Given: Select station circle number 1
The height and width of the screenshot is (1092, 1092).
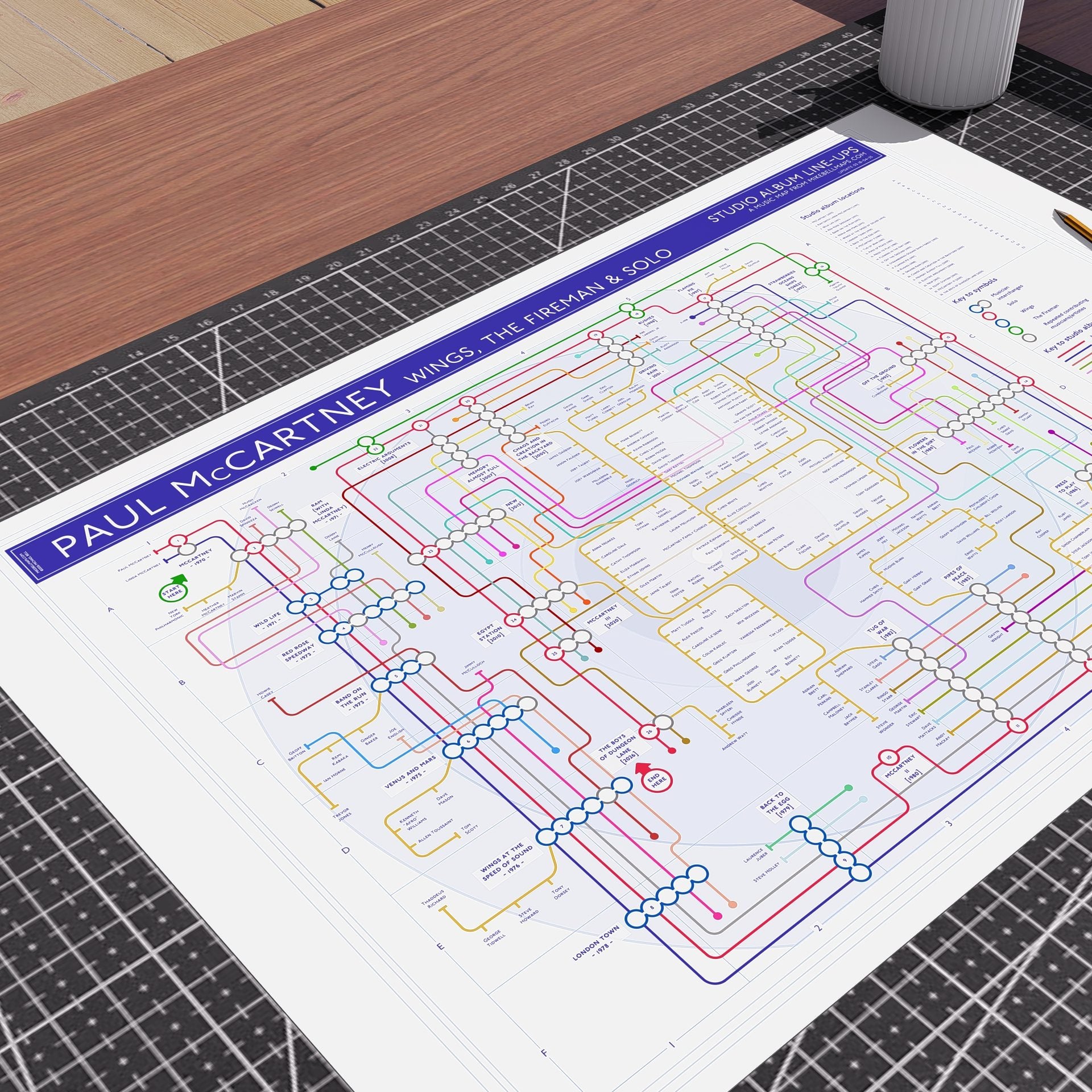Looking at the screenshot, I should coord(179,540).
